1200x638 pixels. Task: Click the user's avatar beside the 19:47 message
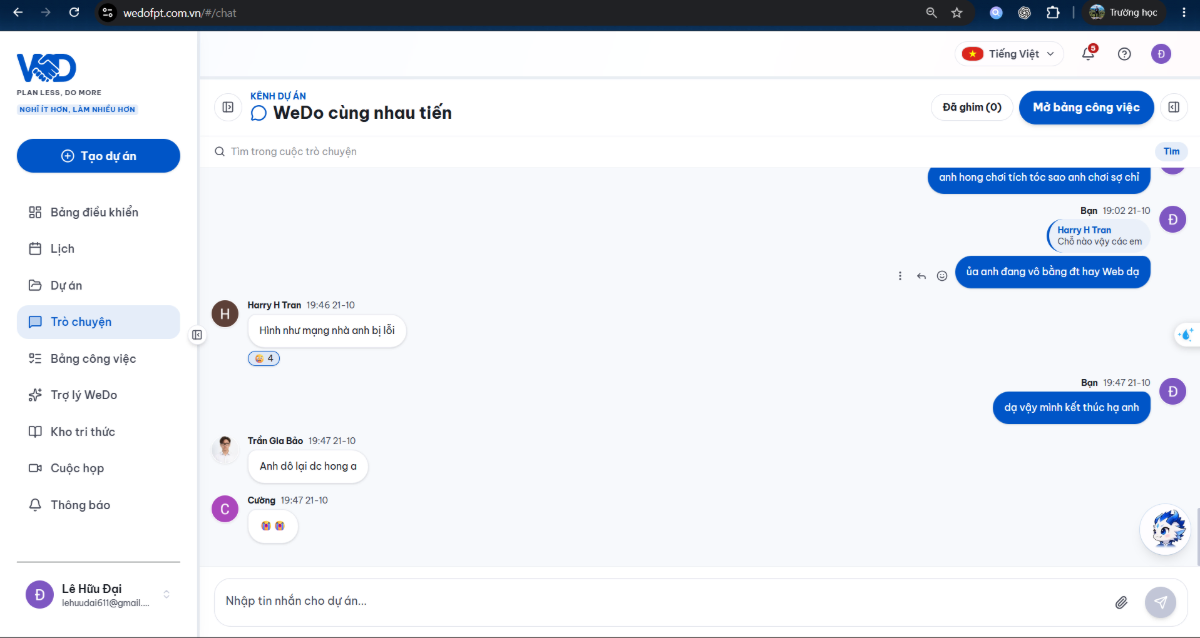tap(1173, 391)
